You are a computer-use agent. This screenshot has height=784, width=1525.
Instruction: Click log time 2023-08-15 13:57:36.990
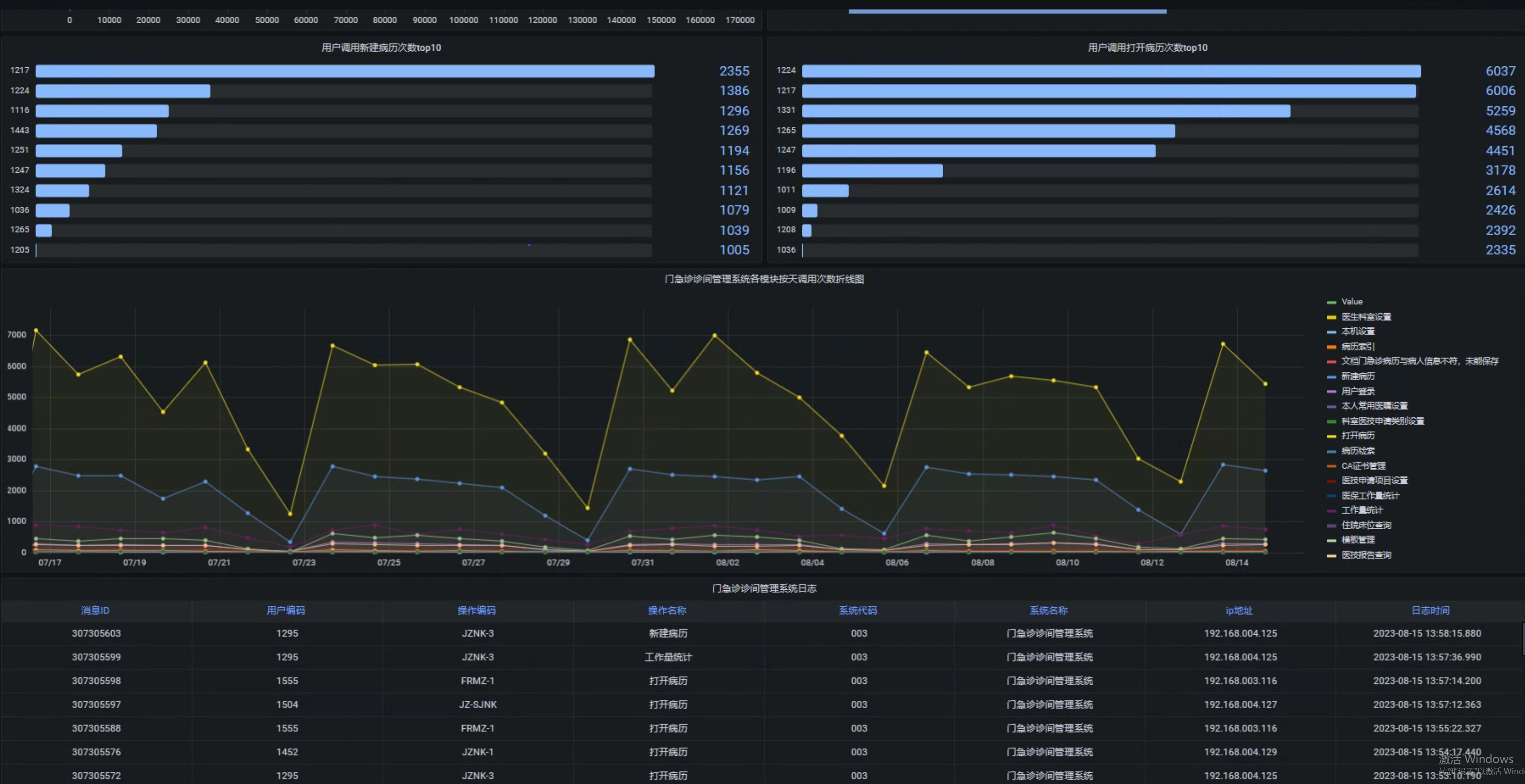tap(1427, 657)
